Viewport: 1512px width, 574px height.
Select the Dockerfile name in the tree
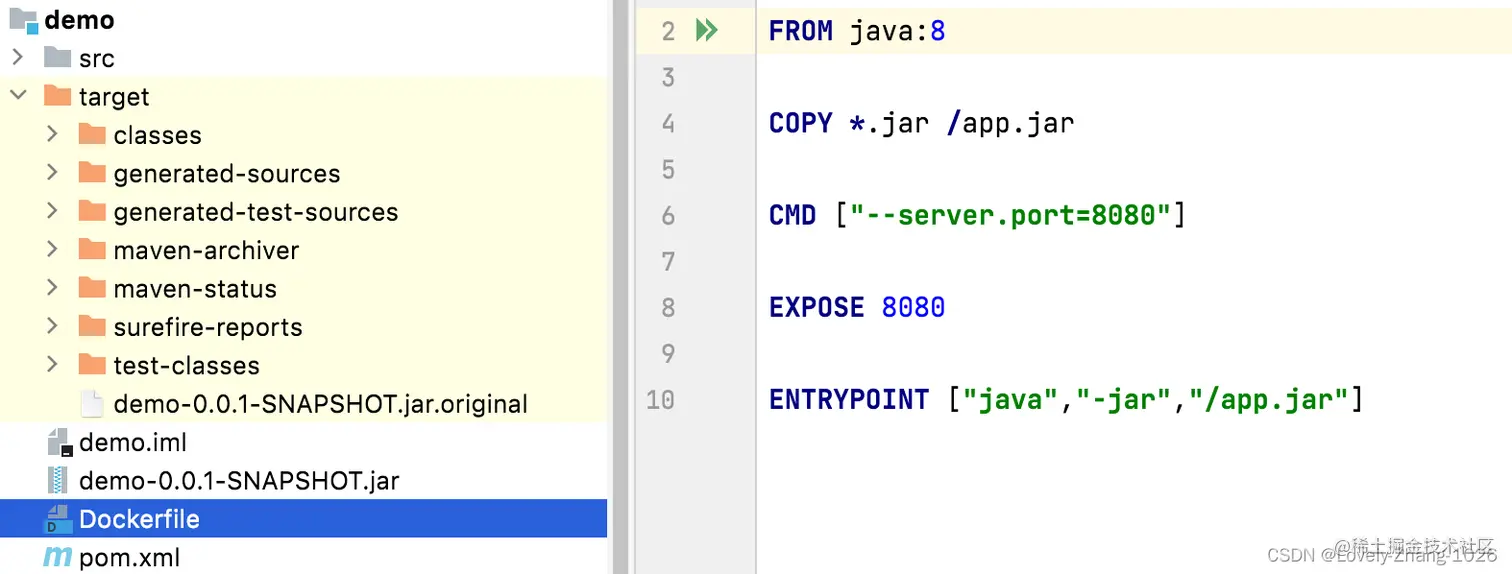click(x=139, y=519)
